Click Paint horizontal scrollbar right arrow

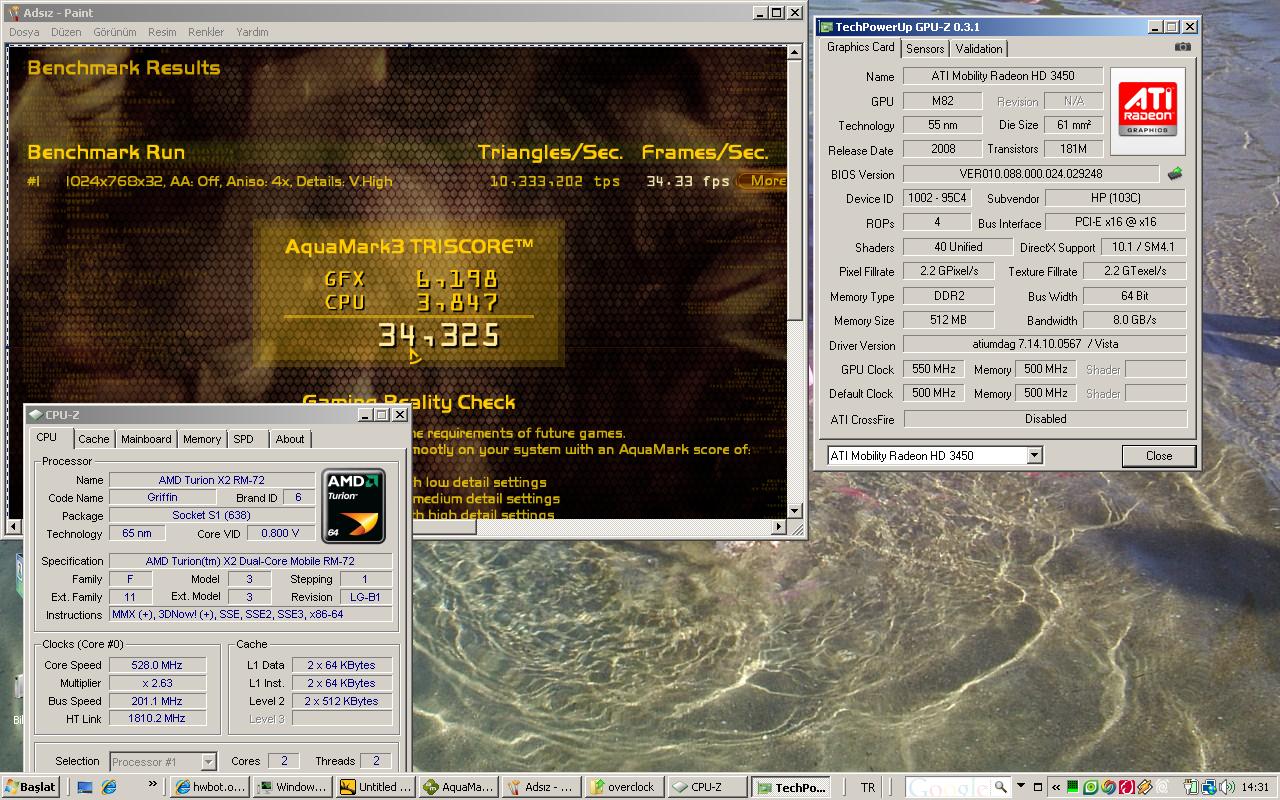click(x=779, y=526)
